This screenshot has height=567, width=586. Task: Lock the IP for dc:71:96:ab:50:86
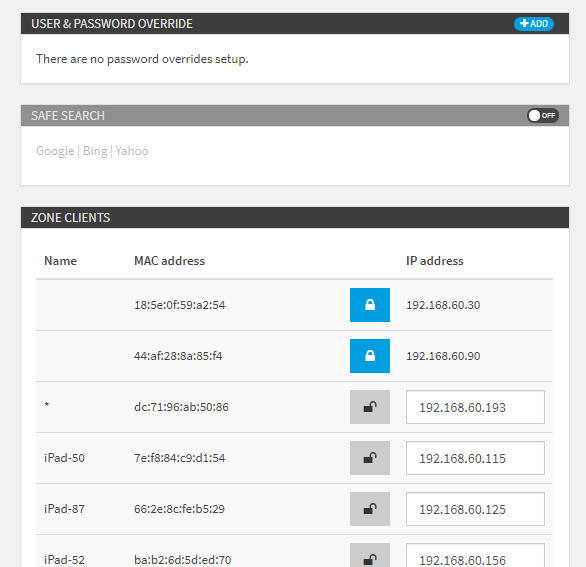(x=370, y=407)
